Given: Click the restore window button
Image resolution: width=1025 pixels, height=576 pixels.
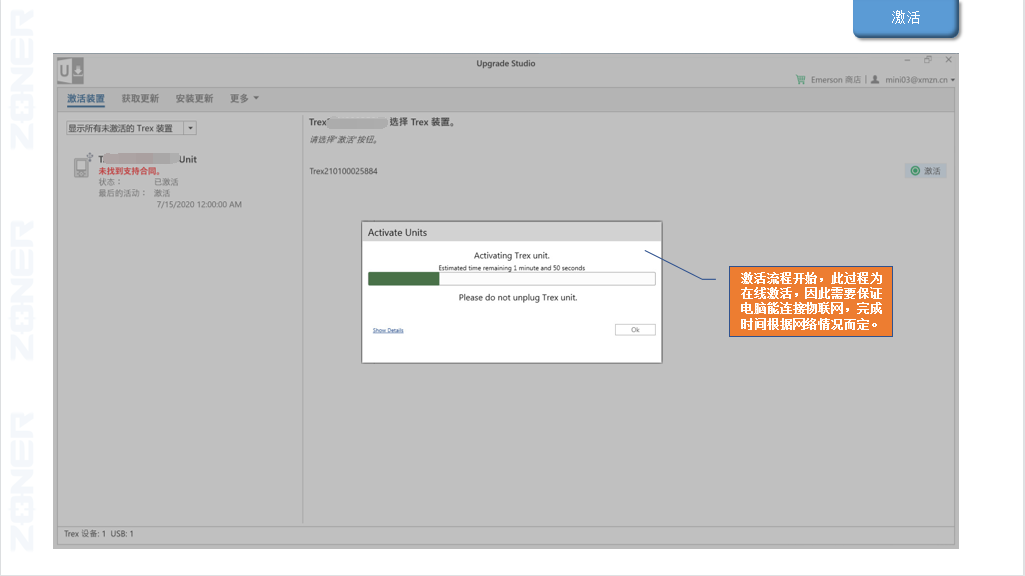Looking at the screenshot, I should point(928,60).
